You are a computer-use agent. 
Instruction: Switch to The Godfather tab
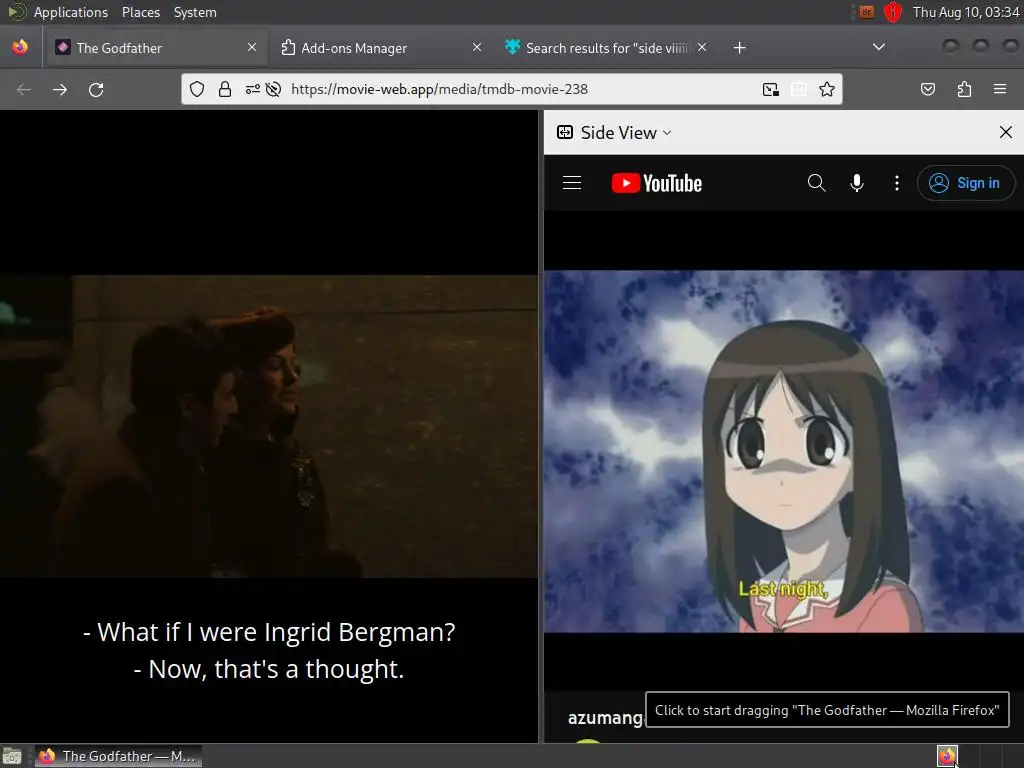click(x=156, y=48)
